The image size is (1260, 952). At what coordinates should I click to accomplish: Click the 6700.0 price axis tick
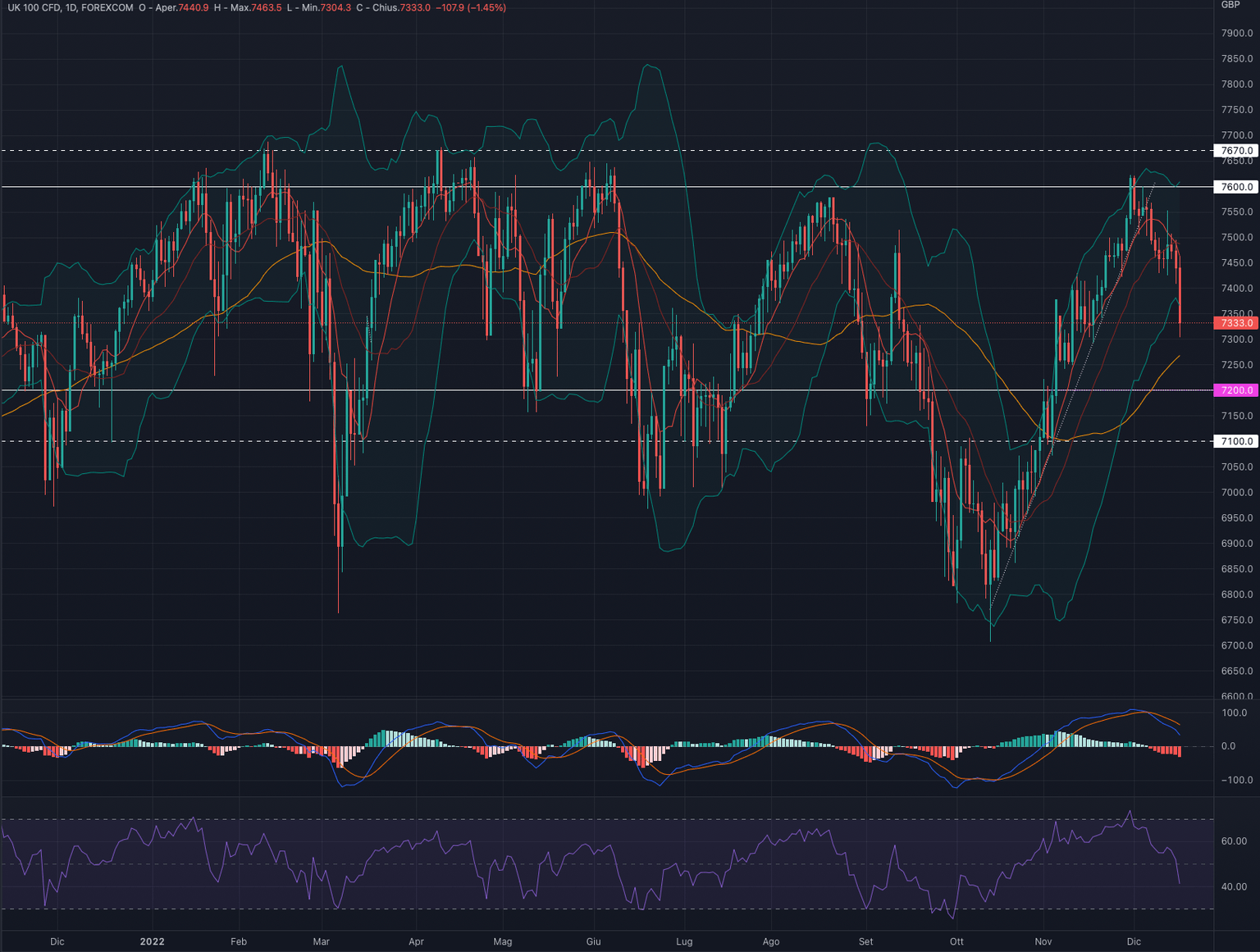coord(1237,646)
